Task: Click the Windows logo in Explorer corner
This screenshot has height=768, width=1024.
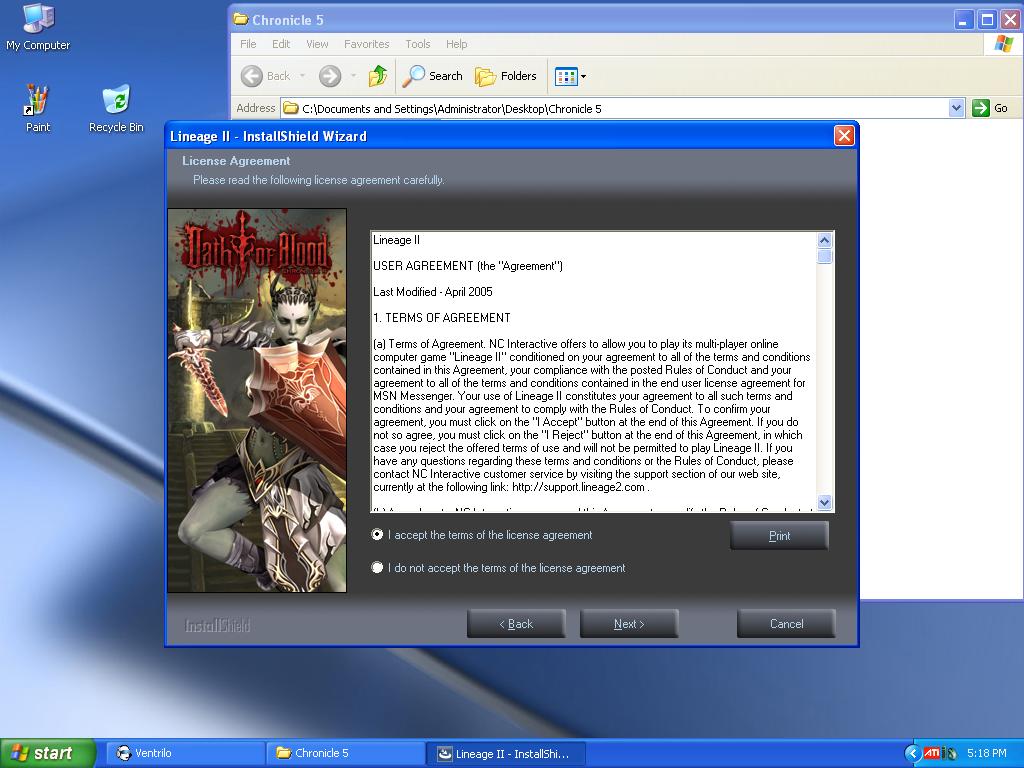Action: pos(1003,44)
